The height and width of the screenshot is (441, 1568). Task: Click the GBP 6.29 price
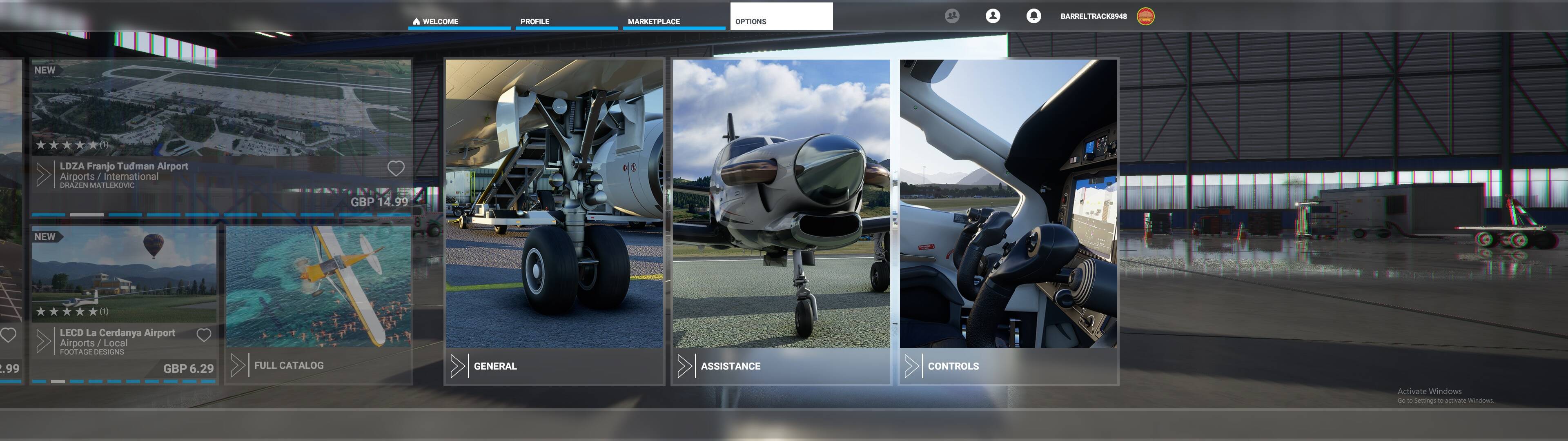click(189, 368)
